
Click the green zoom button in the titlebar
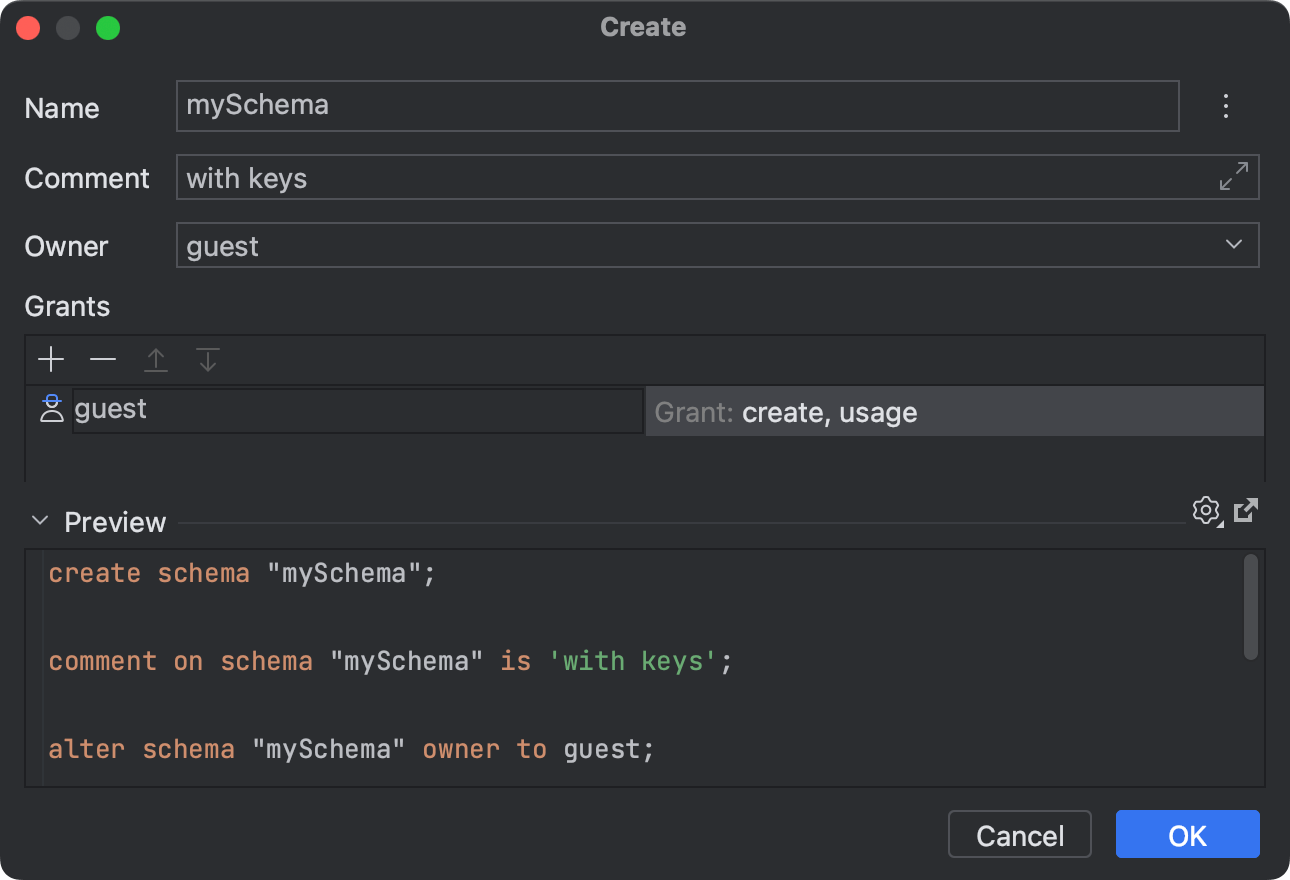pos(108,27)
